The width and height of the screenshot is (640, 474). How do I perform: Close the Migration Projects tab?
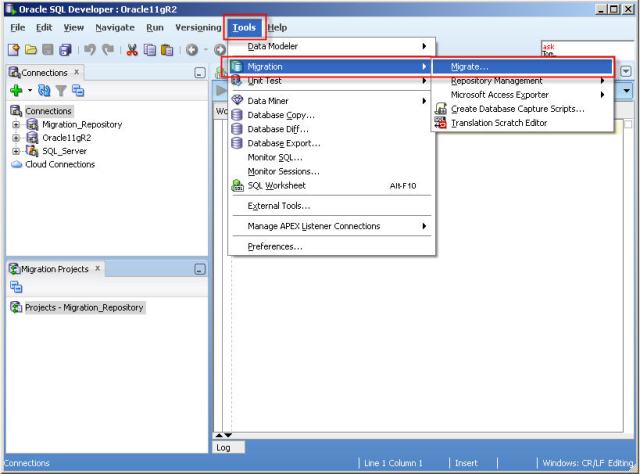point(98,269)
